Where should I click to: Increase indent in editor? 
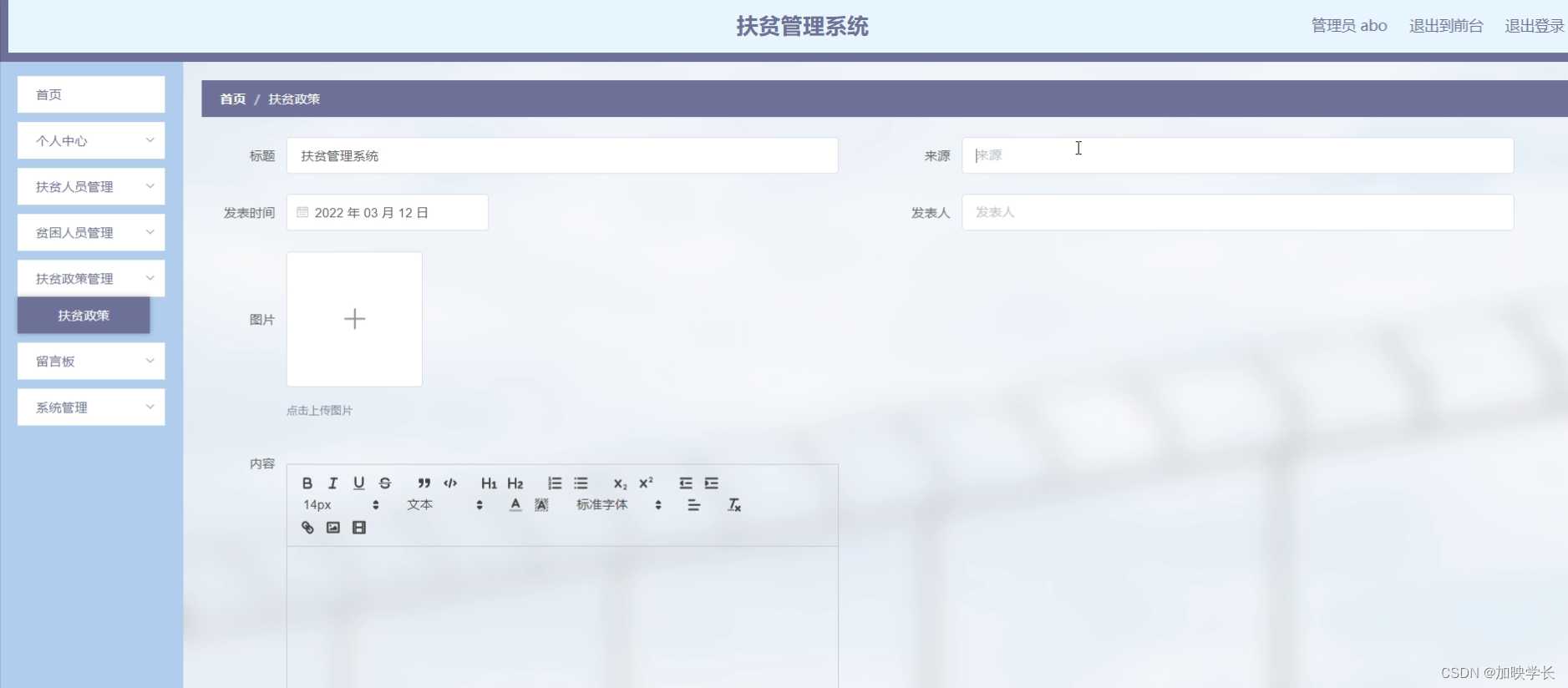pos(711,483)
